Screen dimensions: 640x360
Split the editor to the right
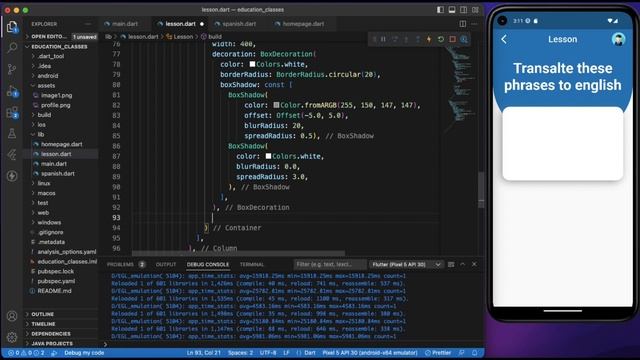pyautogui.click(x=462, y=24)
